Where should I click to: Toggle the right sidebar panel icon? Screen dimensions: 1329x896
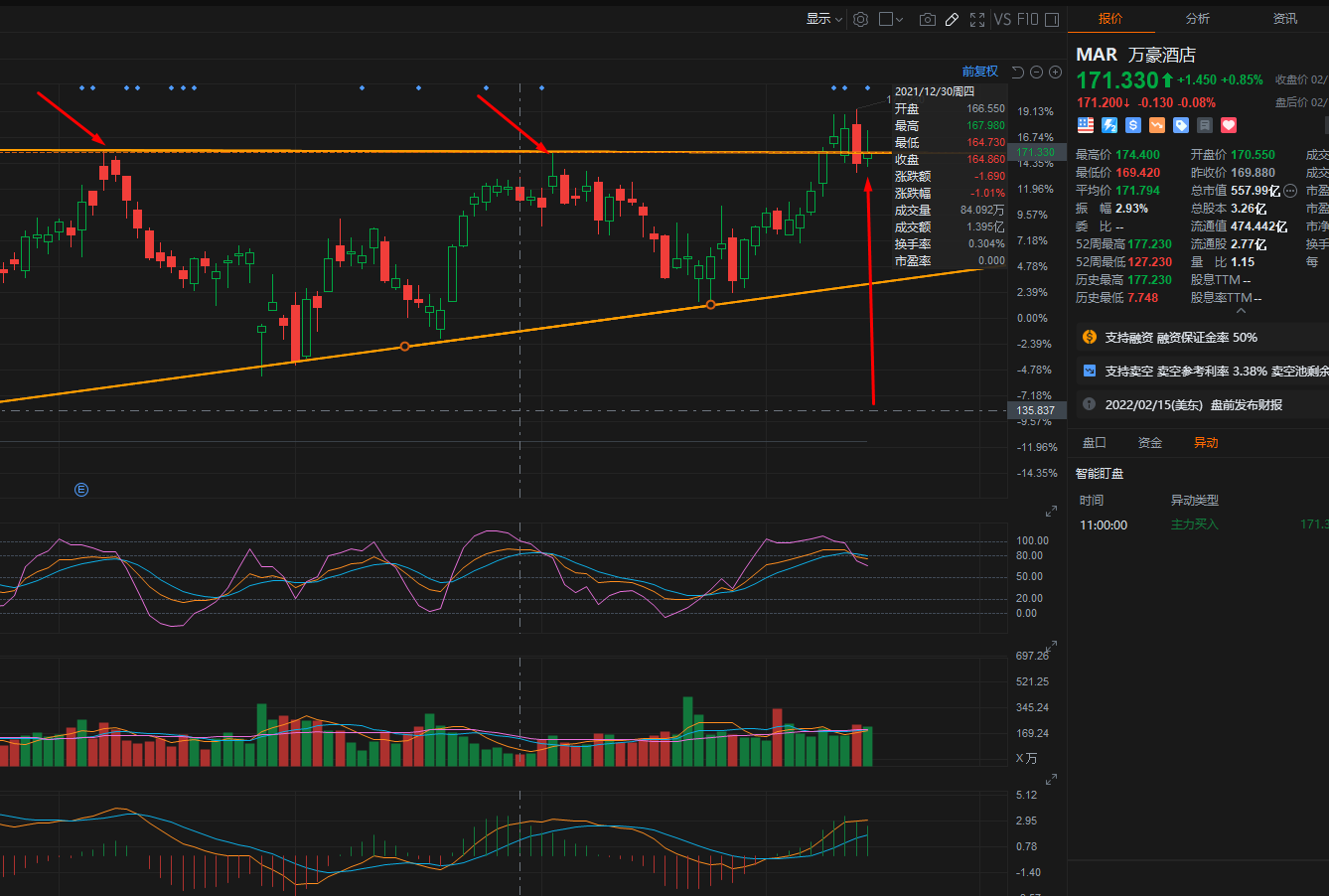pos(1052,19)
